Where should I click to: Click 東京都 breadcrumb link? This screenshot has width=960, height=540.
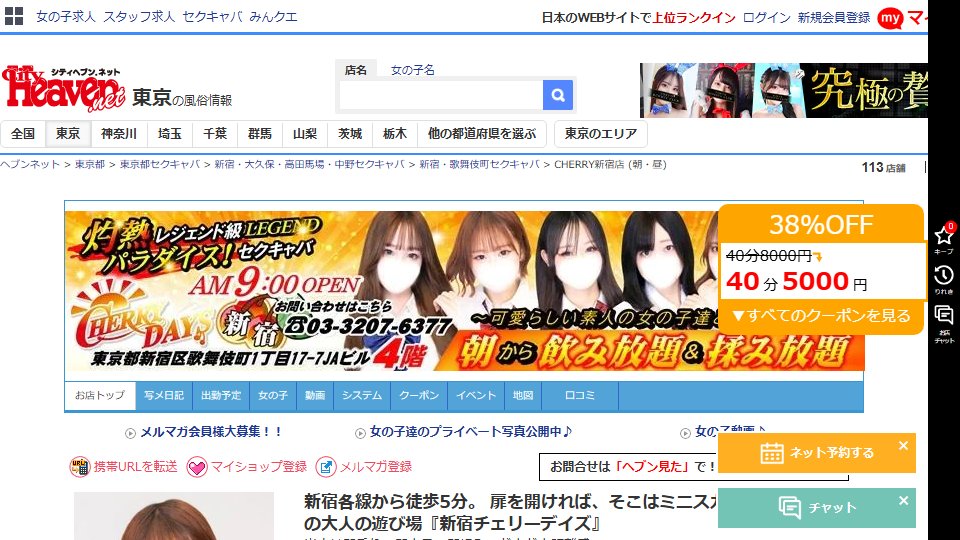[90, 164]
